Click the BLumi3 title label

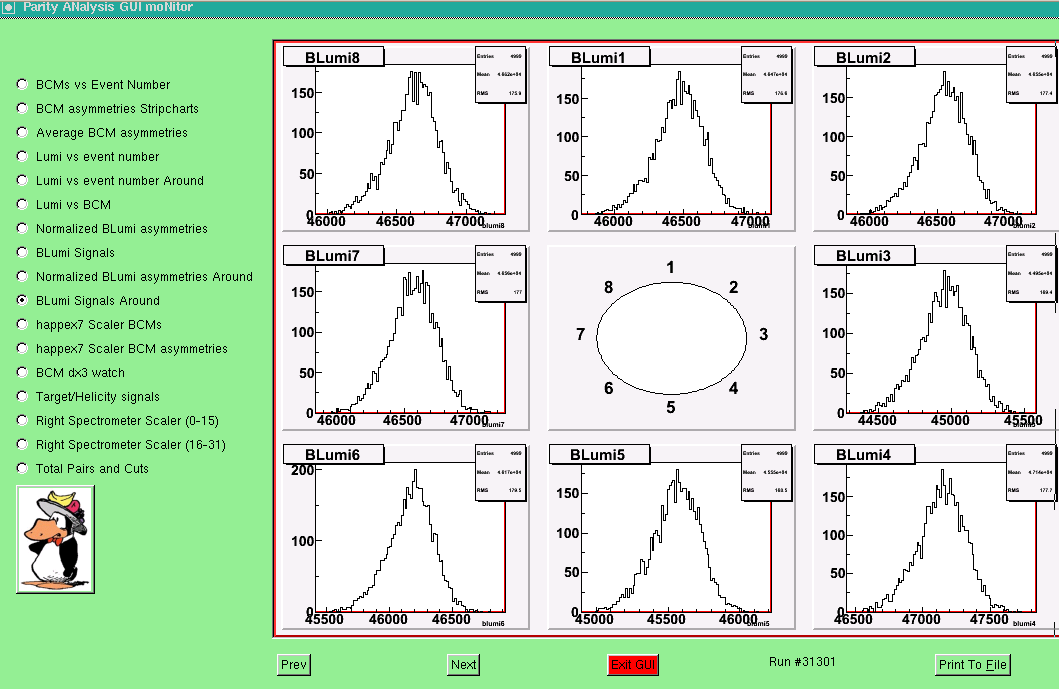pos(864,255)
